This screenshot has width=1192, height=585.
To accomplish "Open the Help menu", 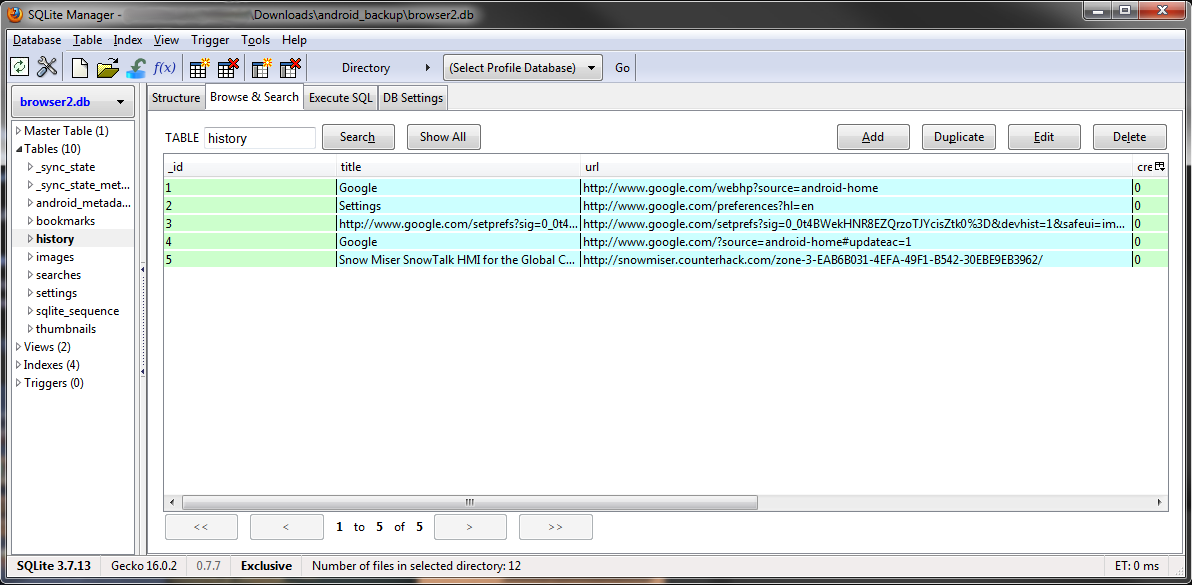I will pyautogui.click(x=294, y=40).
